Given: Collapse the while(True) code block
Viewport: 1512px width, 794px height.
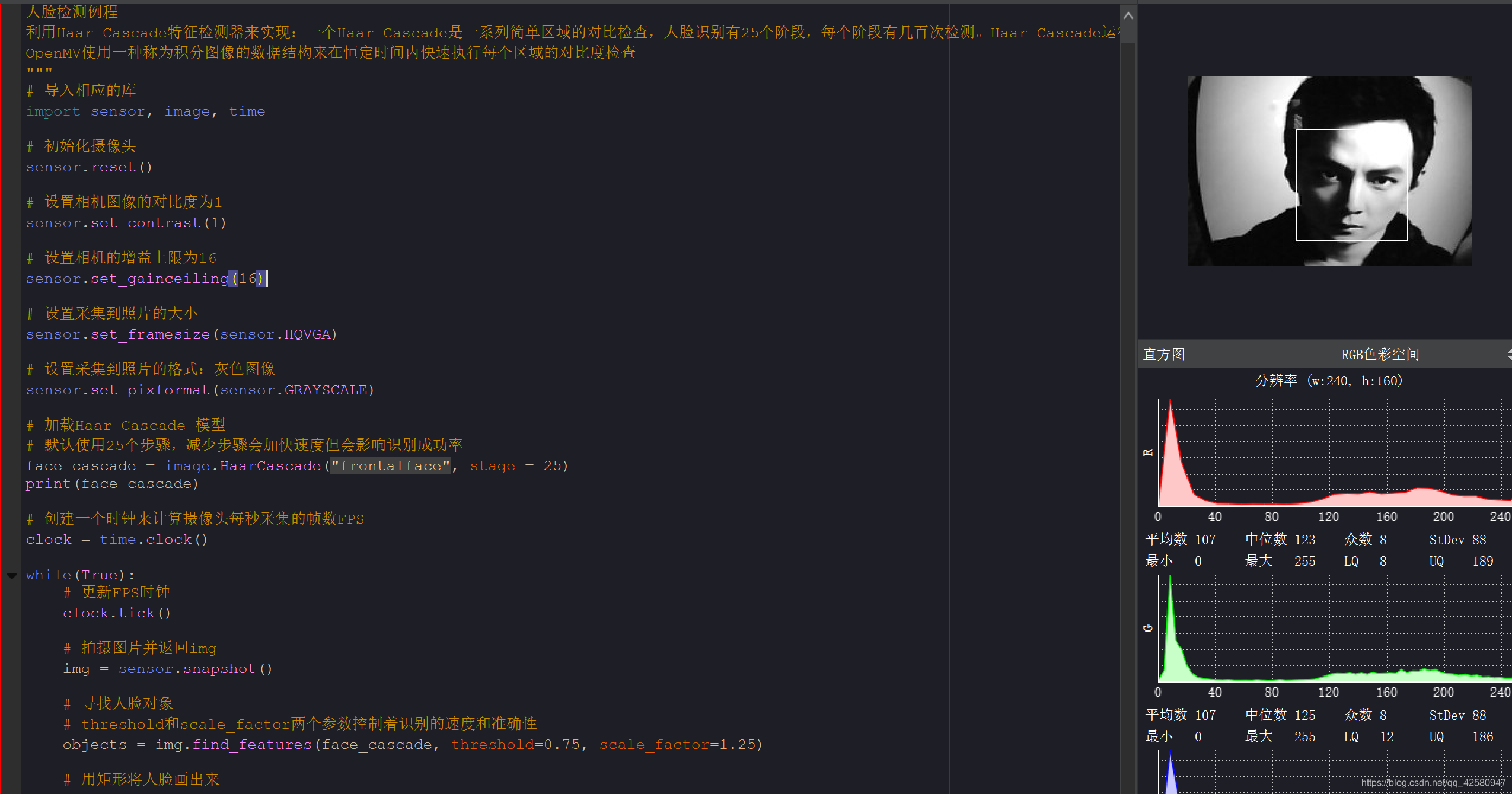Looking at the screenshot, I should click(11, 575).
